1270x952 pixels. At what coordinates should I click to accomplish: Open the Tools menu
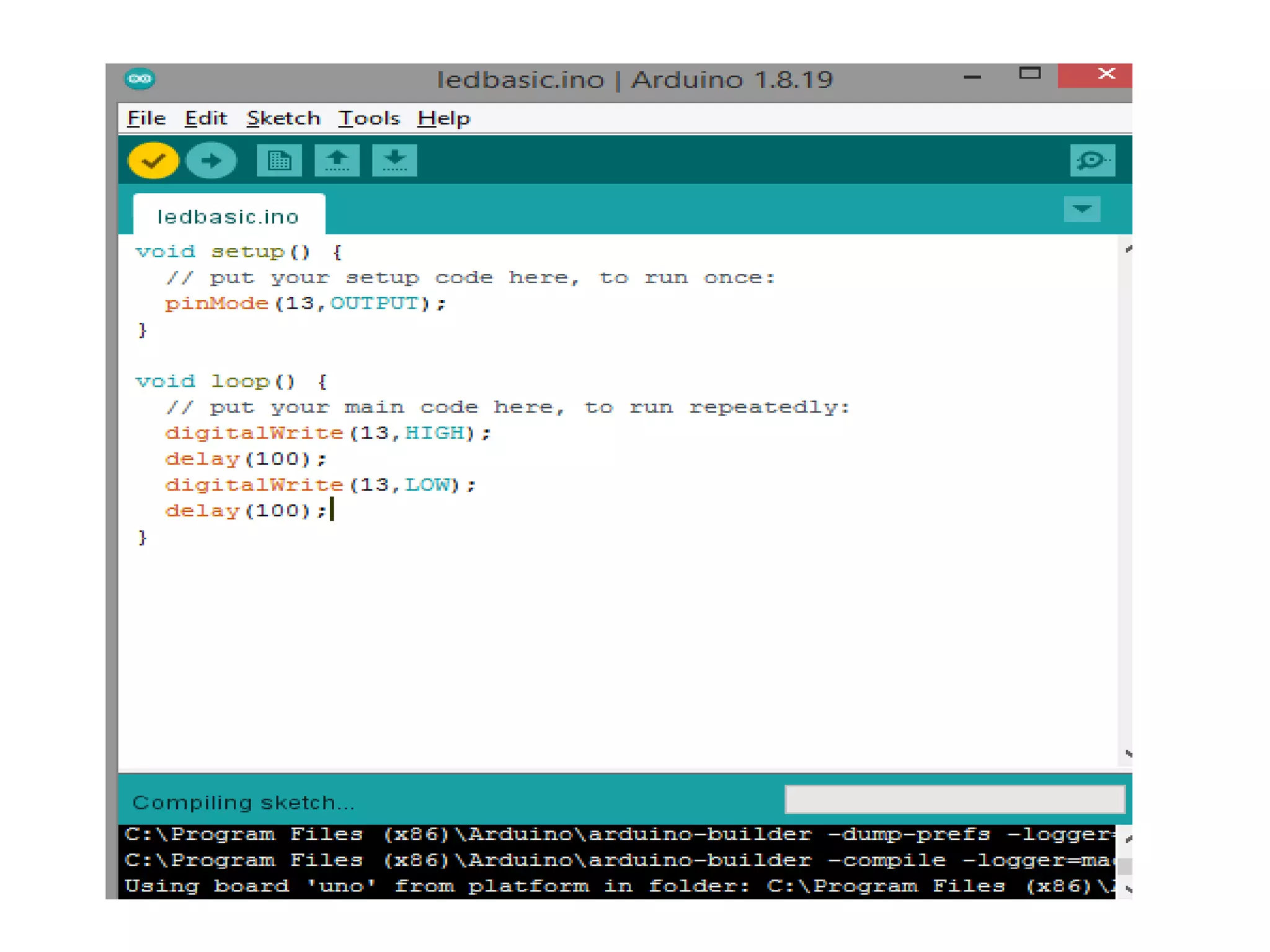(369, 118)
